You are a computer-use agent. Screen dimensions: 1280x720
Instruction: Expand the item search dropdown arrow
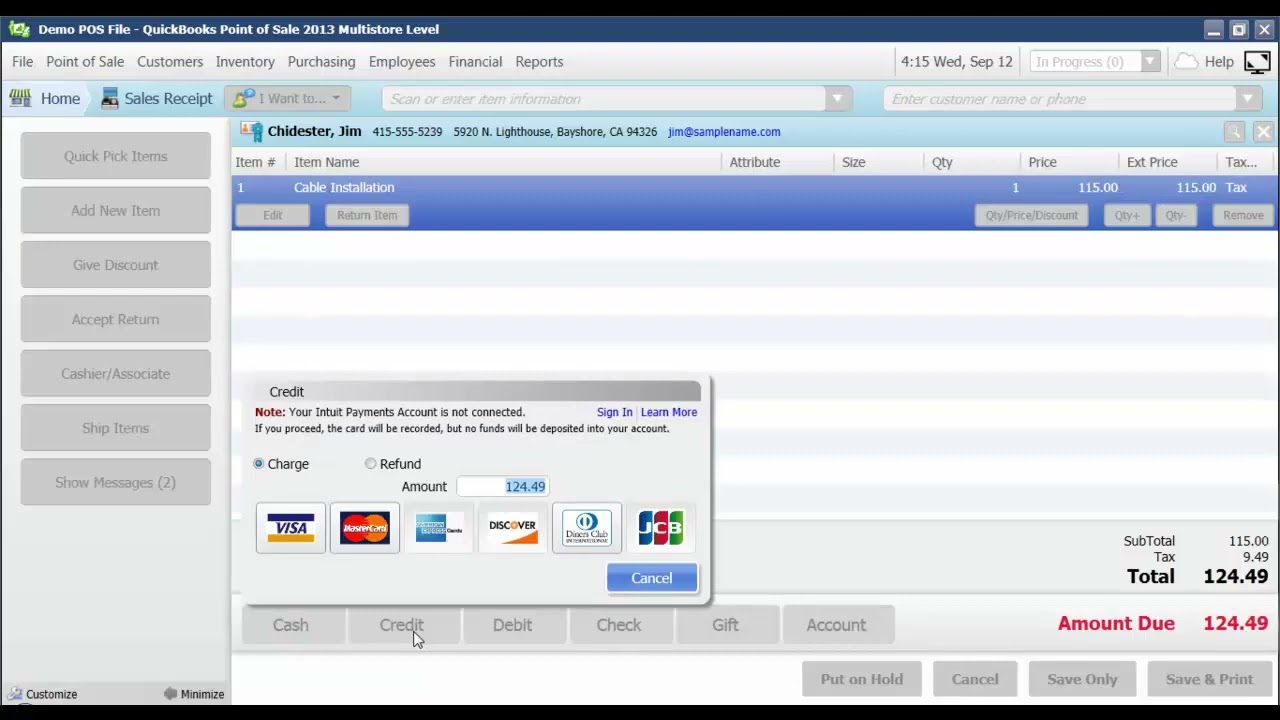837,99
